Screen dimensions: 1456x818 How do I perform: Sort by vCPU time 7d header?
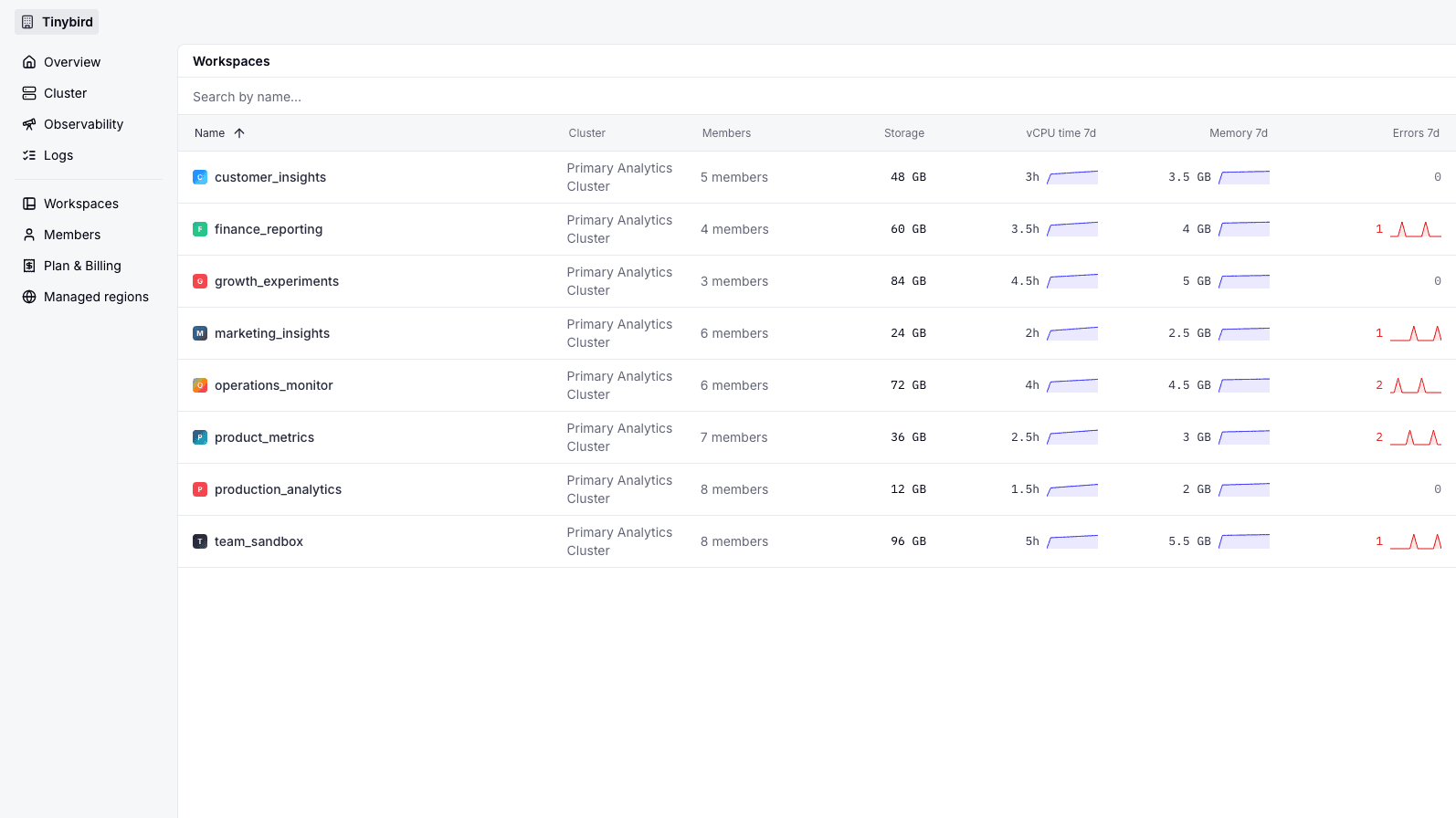(x=1060, y=133)
